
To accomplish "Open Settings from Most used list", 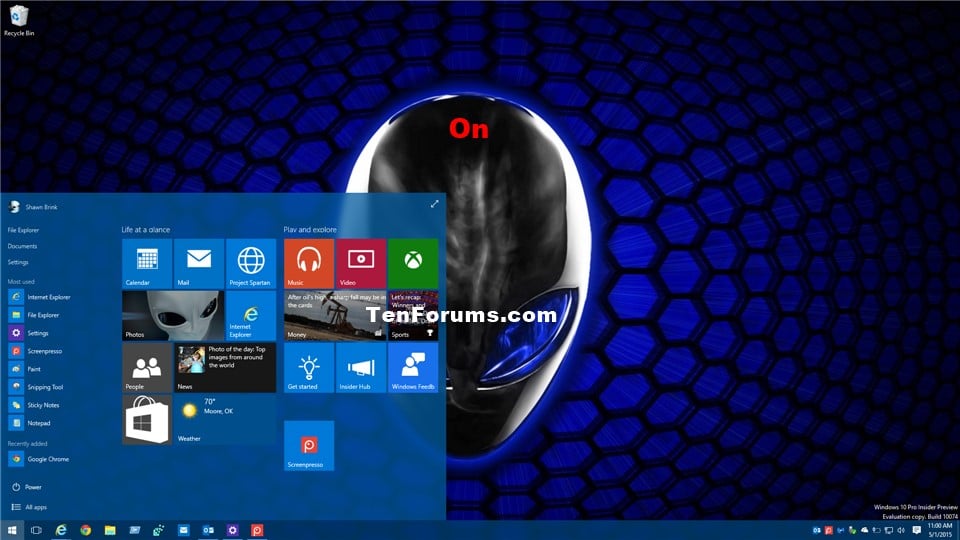I will coord(29,333).
